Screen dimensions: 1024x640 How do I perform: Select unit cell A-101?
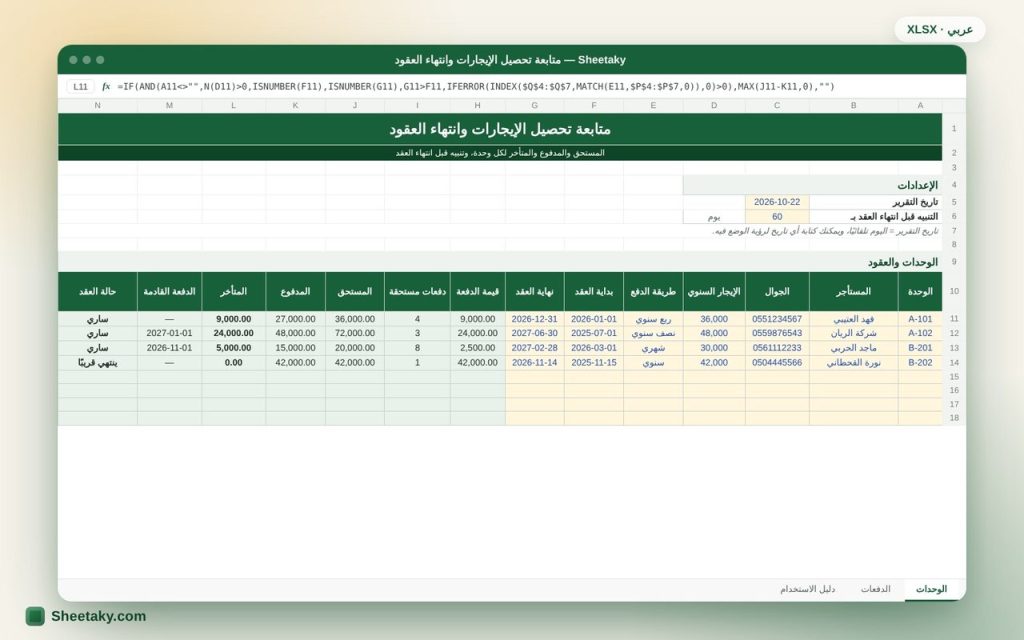tap(920, 319)
